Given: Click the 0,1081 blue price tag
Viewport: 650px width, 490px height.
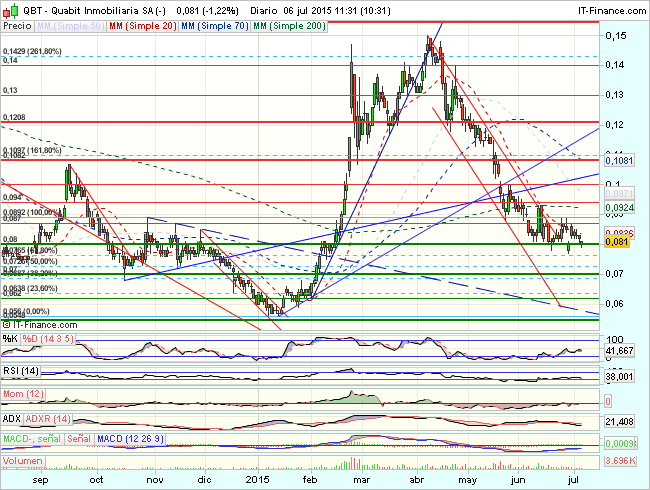Looking at the screenshot, I should tap(619, 160).
